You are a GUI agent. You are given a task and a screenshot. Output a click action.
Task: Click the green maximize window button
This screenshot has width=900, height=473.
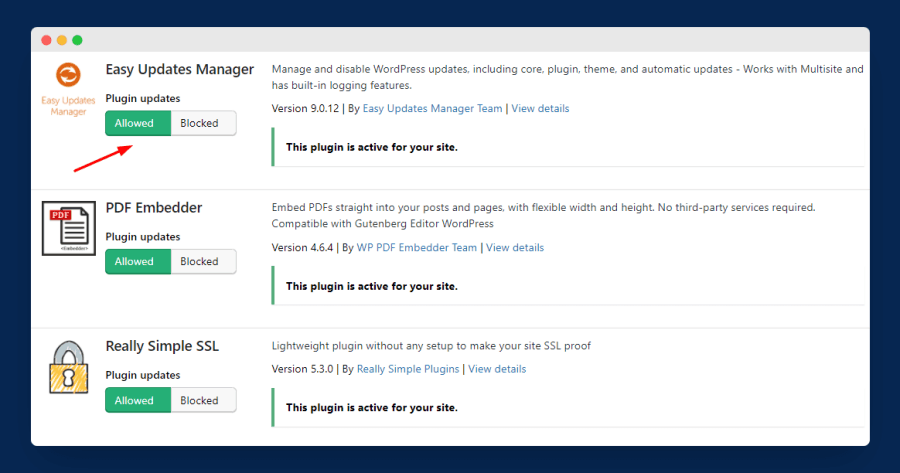click(x=77, y=40)
